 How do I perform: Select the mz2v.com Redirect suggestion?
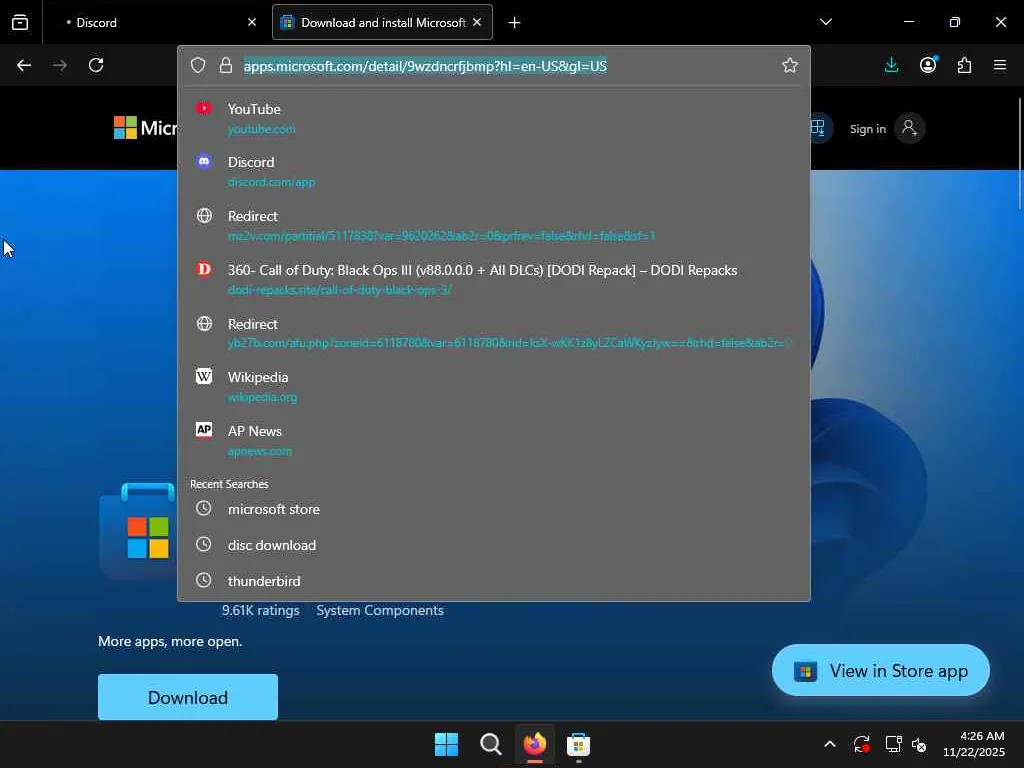(494, 225)
